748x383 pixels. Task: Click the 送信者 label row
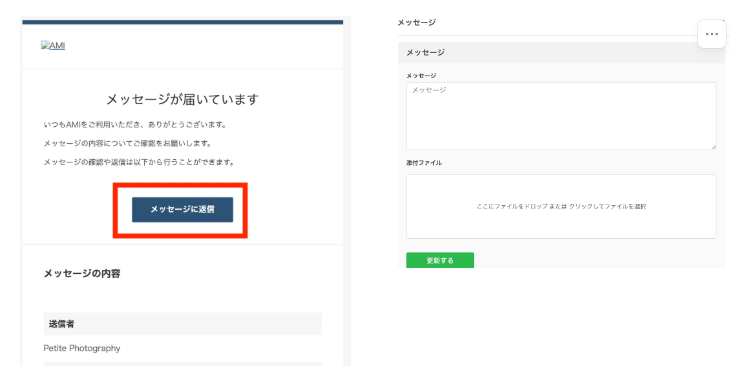[x=182, y=324]
